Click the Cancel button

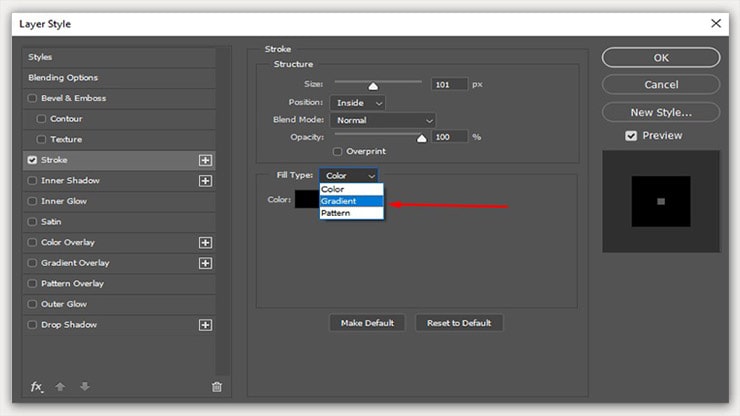tap(661, 85)
